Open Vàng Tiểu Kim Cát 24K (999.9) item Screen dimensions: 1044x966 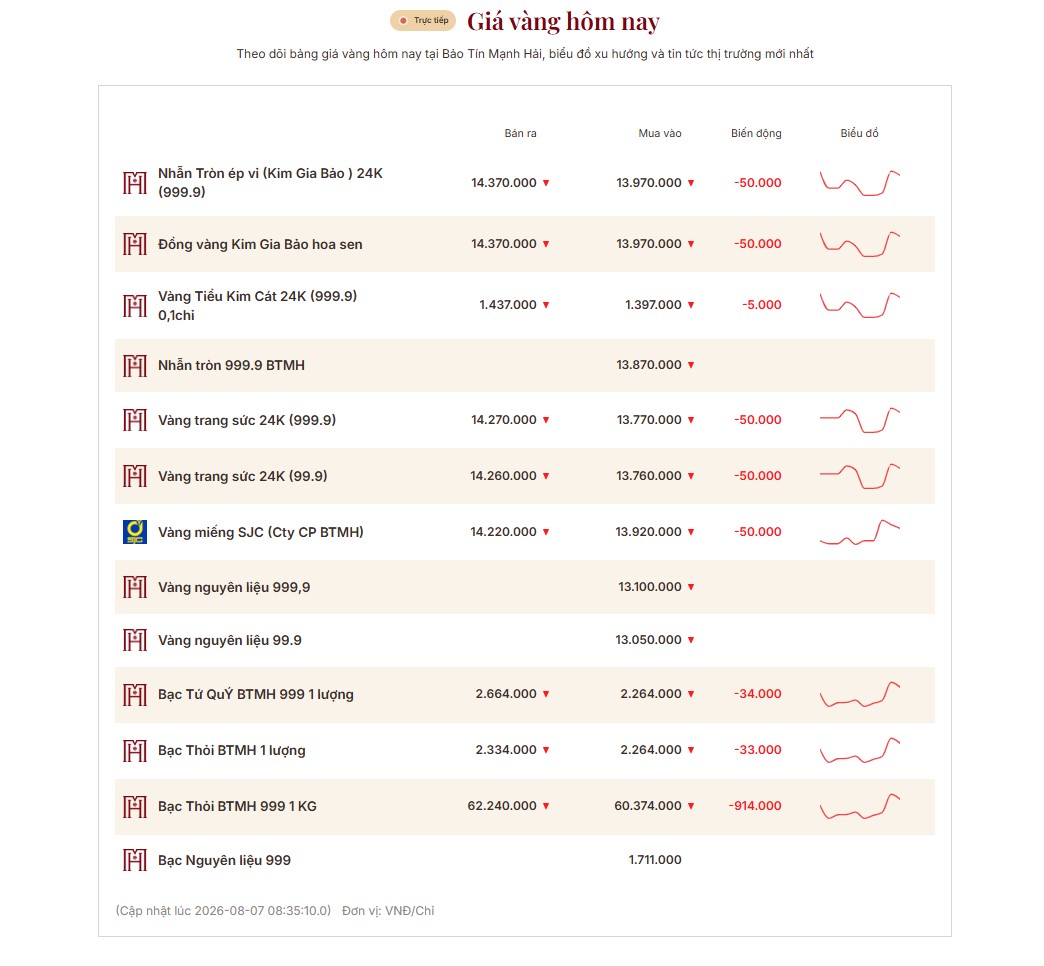(525, 306)
